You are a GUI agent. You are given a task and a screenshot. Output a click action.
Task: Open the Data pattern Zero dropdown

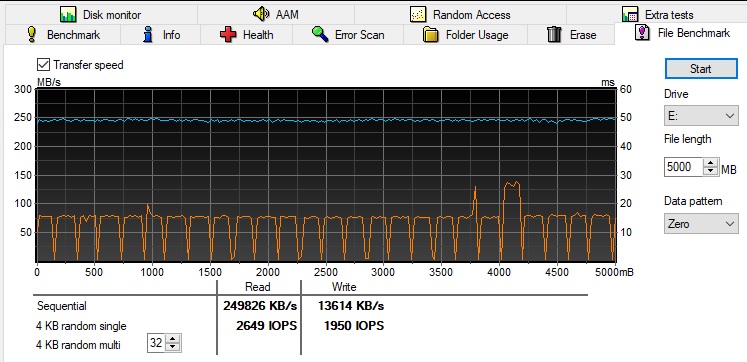pyautogui.click(x=701, y=223)
